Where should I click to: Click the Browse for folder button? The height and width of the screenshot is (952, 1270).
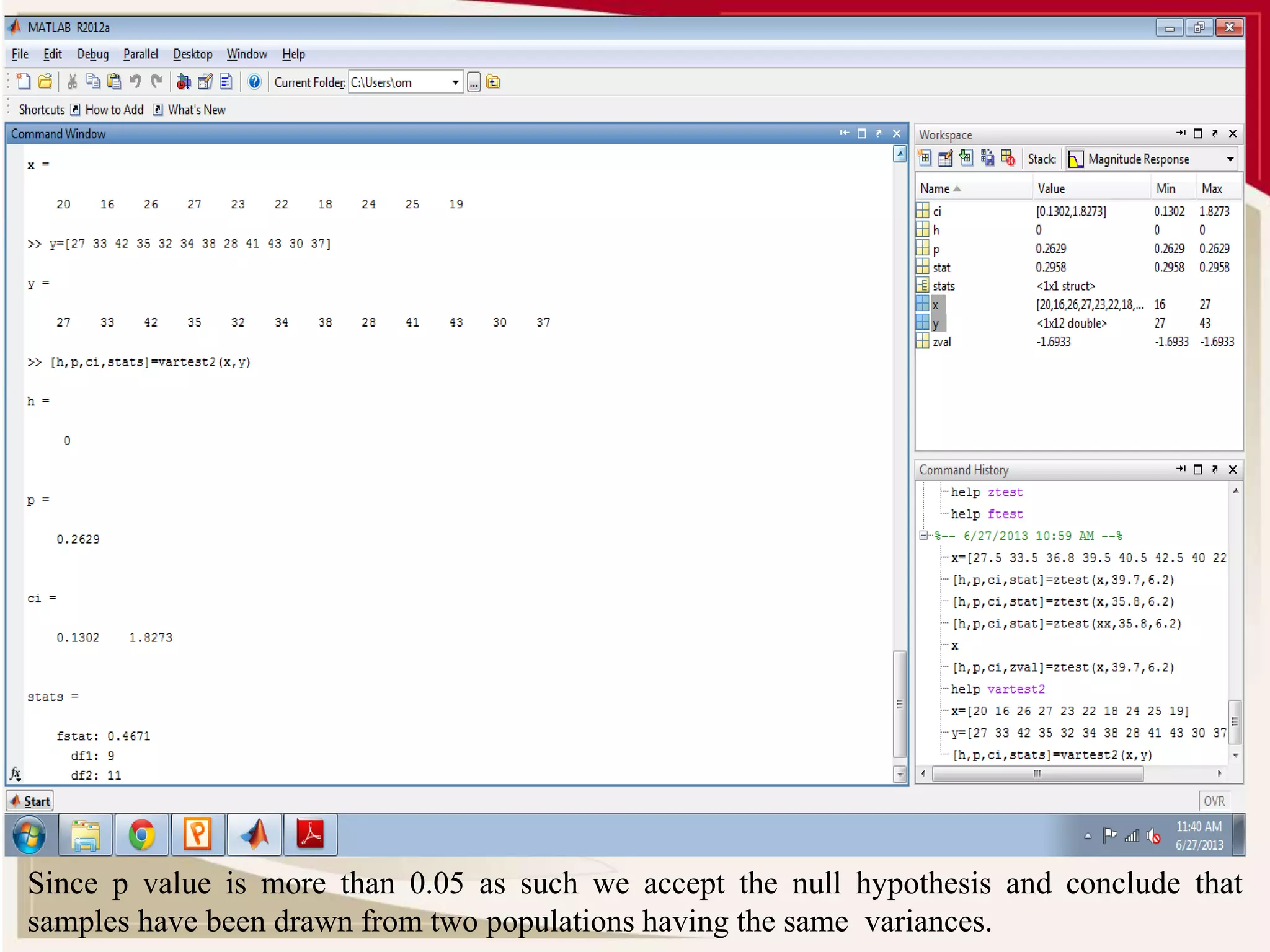pyautogui.click(x=474, y=82)
